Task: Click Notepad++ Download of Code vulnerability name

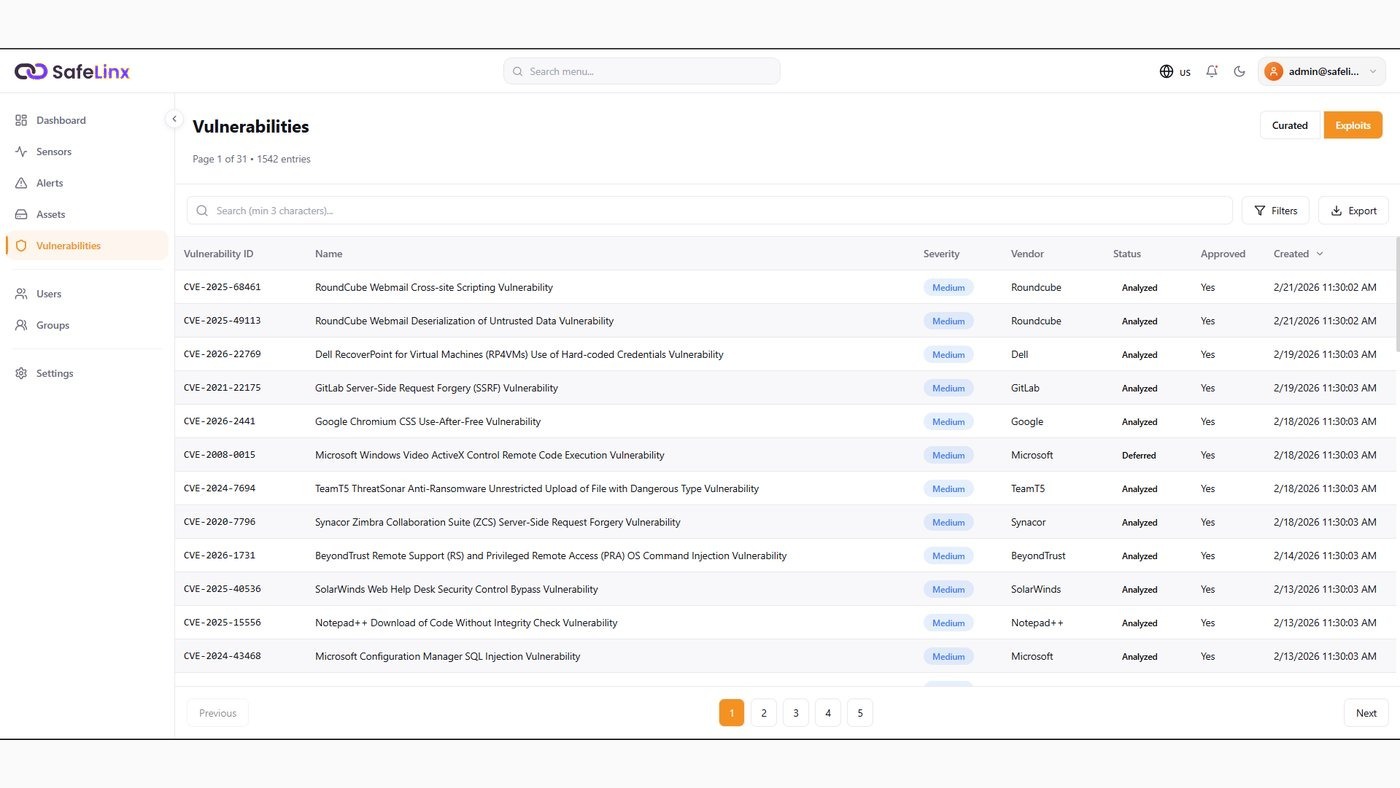Action: coord(466,622)
